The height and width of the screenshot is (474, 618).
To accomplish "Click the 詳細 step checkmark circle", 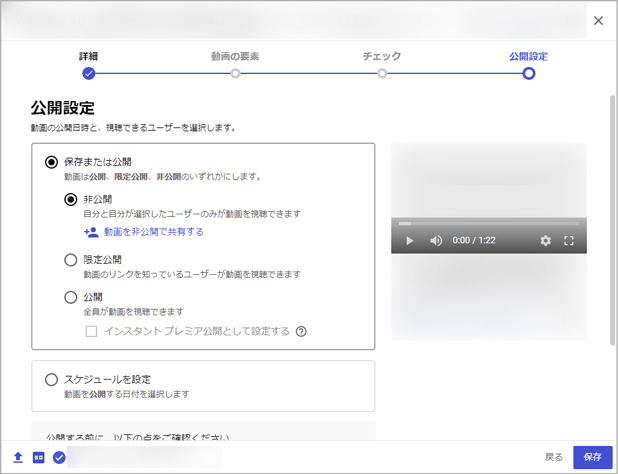I will [x=89, y=73].
